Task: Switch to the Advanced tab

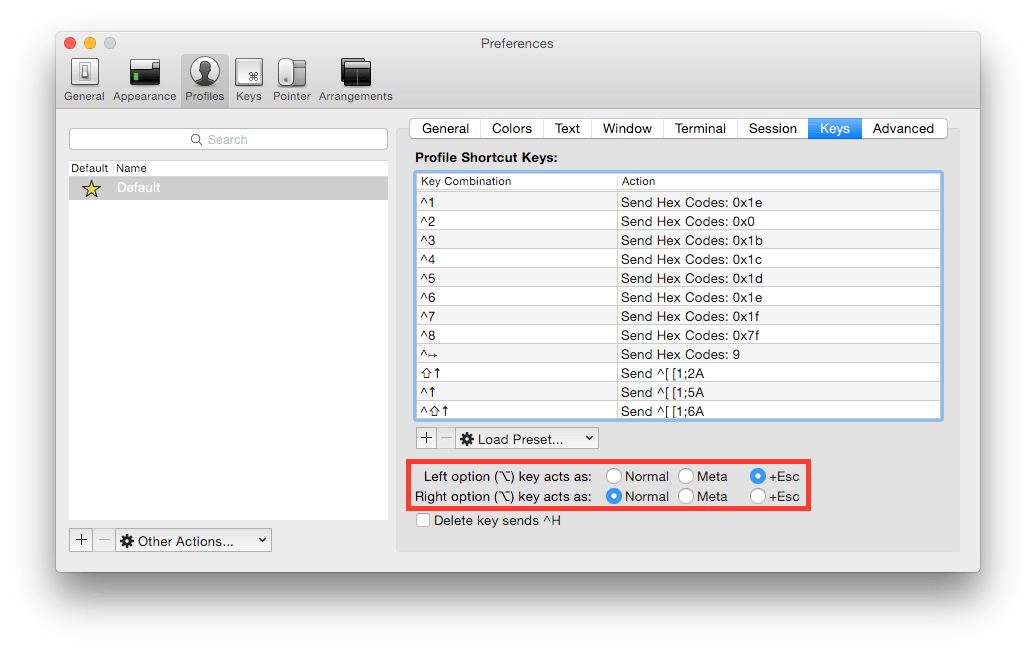Action: tap(903, 128)
